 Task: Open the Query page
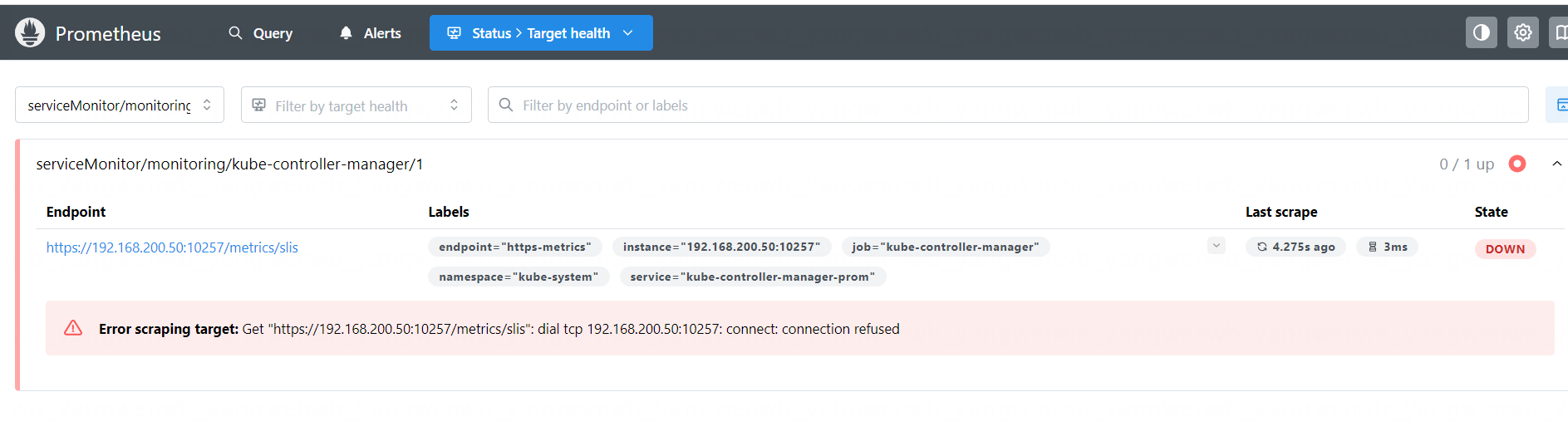tap(261, 33)
